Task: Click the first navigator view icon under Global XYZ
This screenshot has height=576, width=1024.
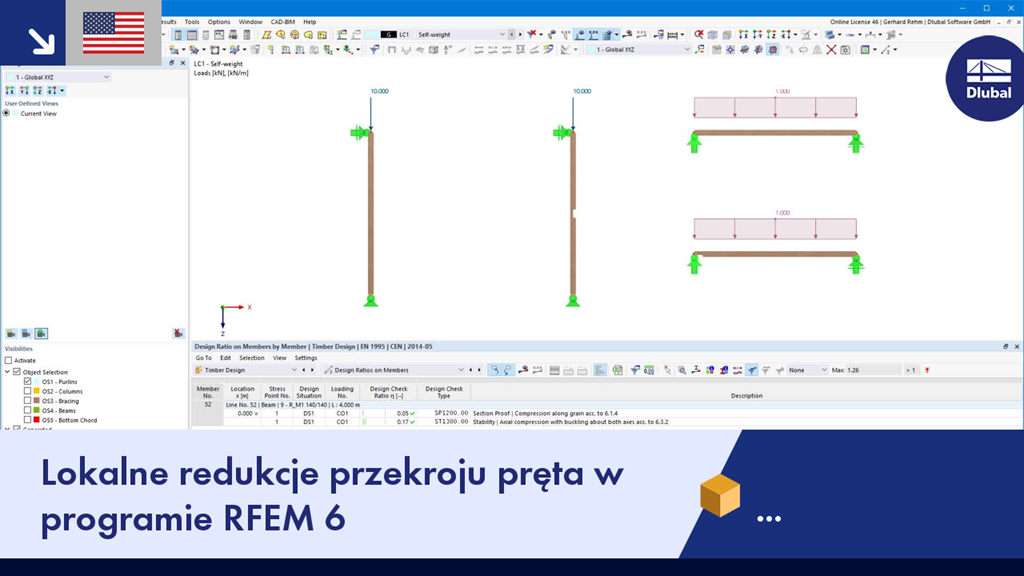Action: pos(10,91)
